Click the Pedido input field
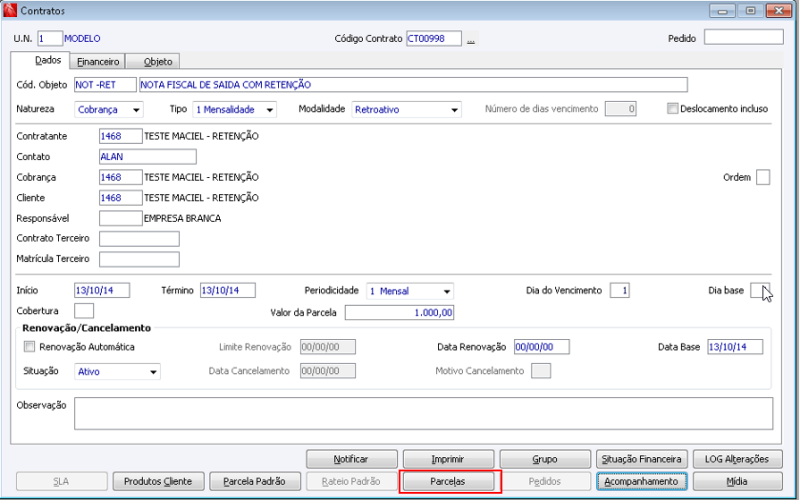 point(743,37)
